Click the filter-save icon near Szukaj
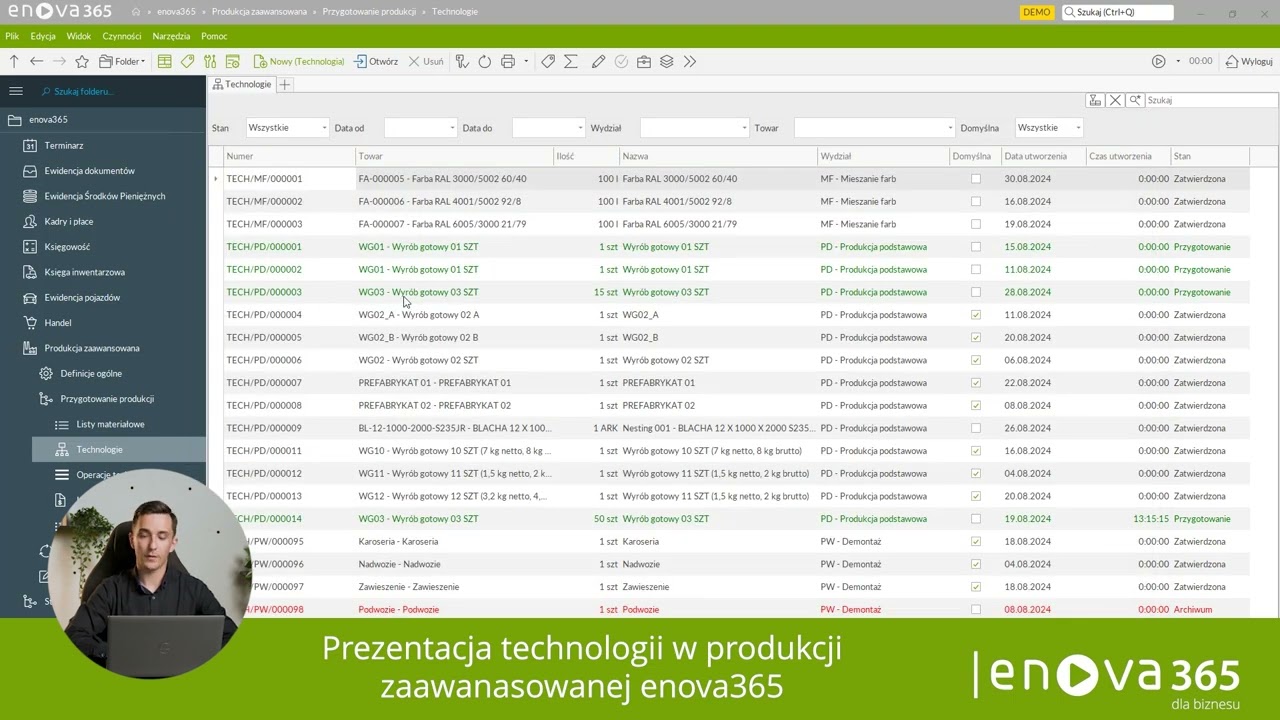Image resolution: width=1280 pixels, height=720 pixels. pyautogui.click(x=1096, y=100)
